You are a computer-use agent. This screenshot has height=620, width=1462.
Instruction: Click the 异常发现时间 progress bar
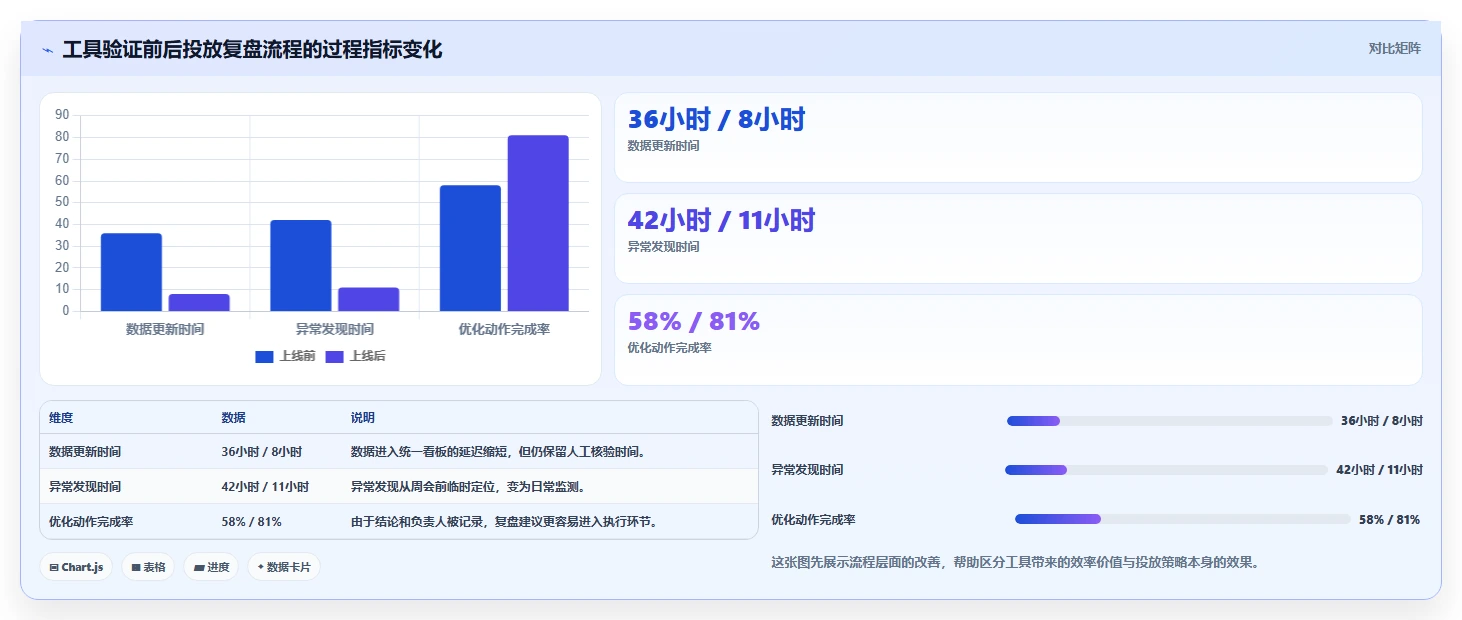click(1166, 470)
